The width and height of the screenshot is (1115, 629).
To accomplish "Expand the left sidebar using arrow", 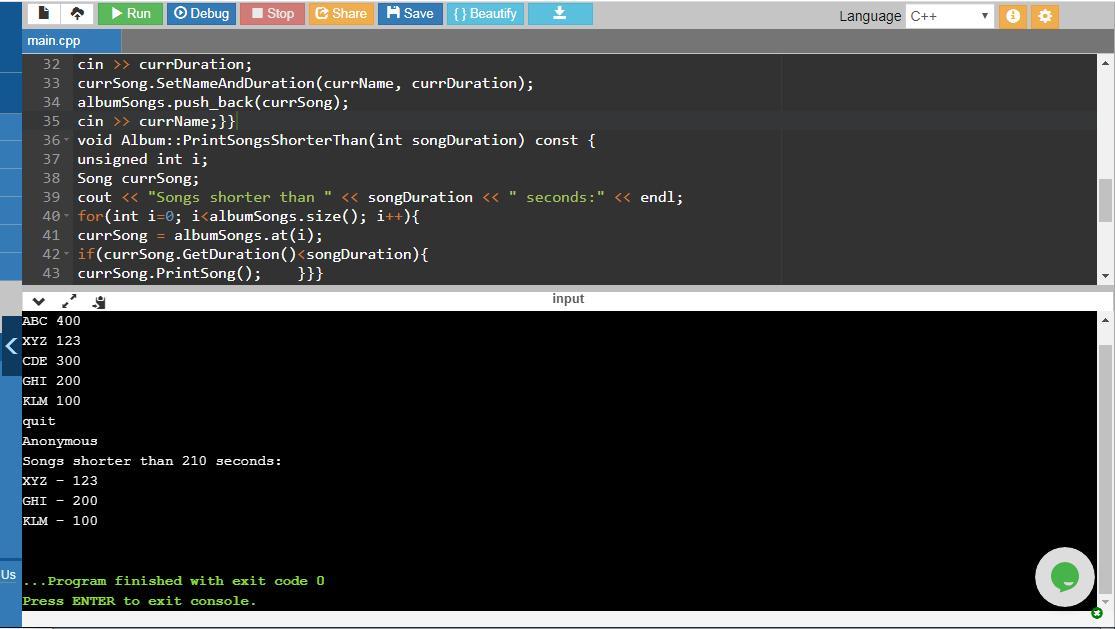I will tap(11, 346).
